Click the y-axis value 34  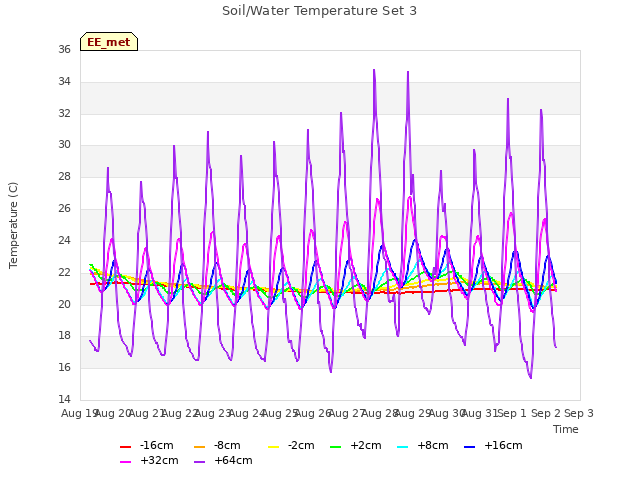[64, 81]
